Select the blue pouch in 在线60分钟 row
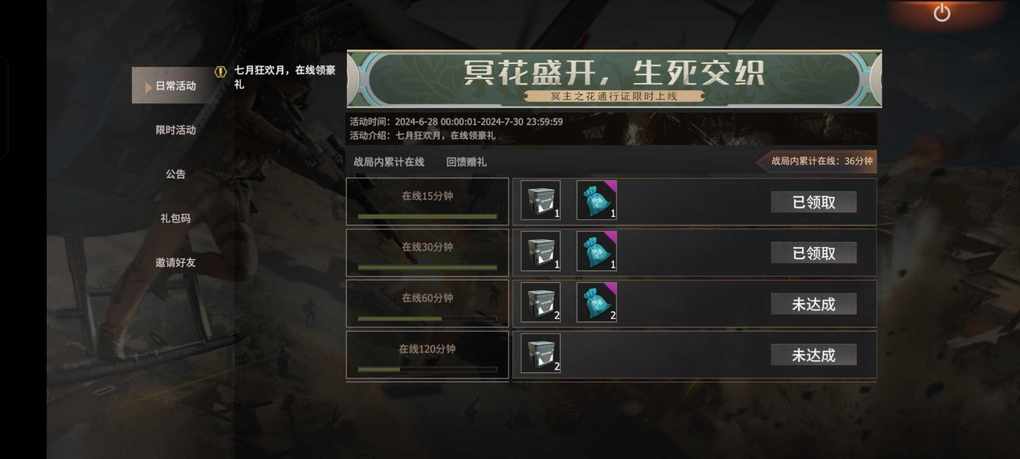1020x459 pixels. (x=597, y=302)
